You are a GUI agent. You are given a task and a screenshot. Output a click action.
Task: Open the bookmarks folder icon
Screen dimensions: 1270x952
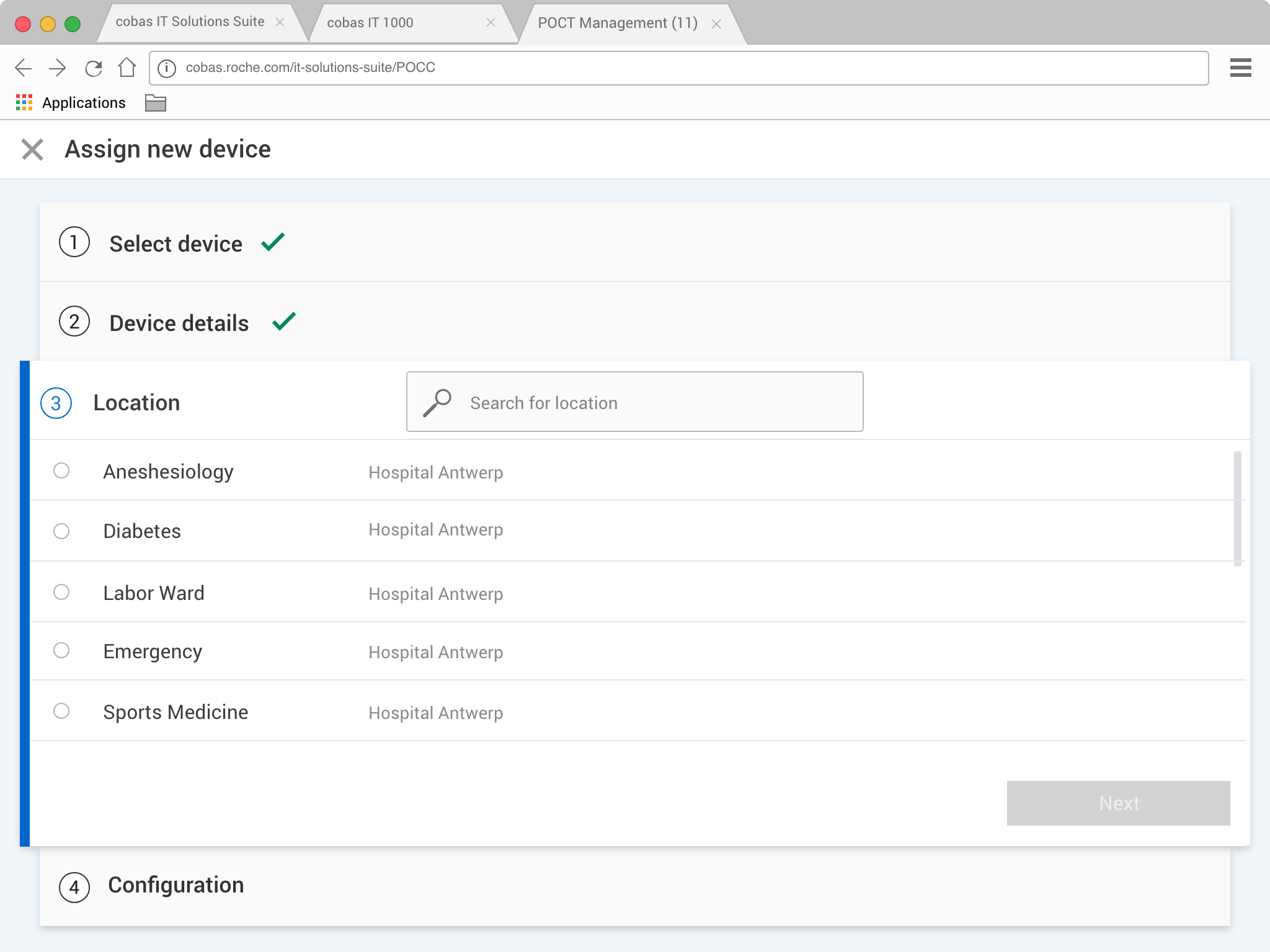pos(155,103)
